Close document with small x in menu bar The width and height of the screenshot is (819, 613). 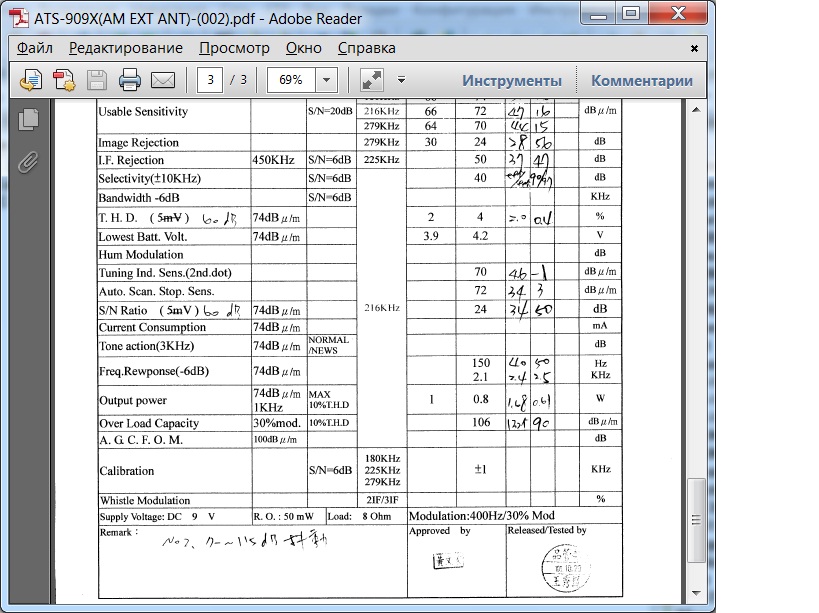[x=694, y=48]
